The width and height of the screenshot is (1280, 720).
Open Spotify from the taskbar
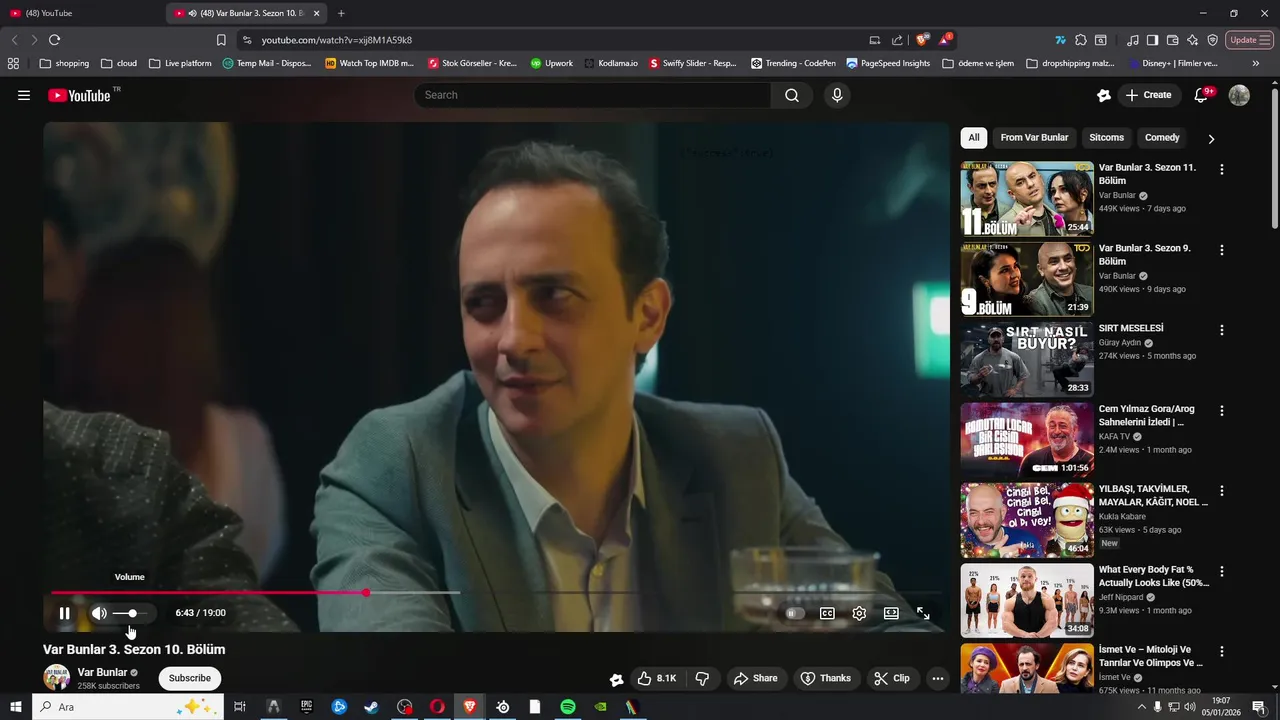(568, 707)
